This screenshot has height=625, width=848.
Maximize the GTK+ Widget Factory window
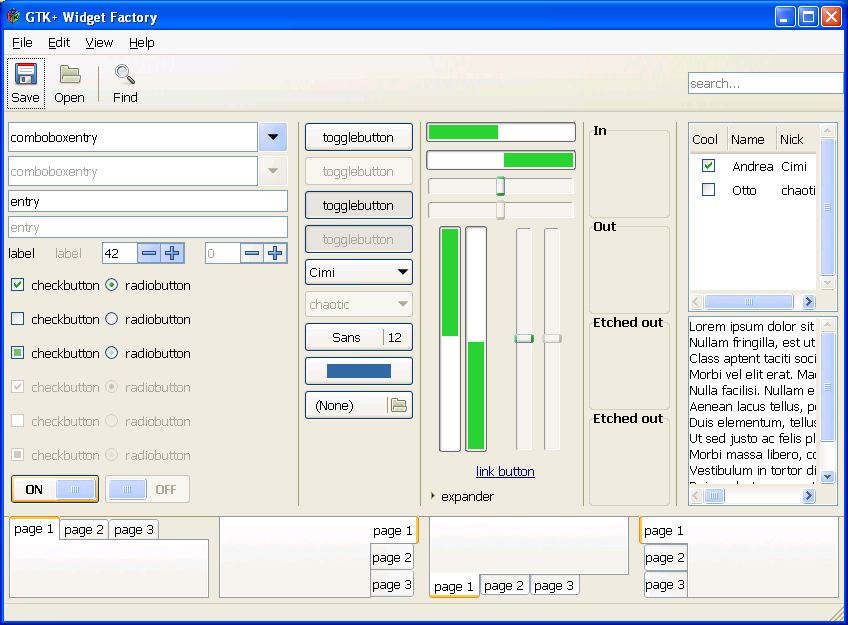pos(808,17)
